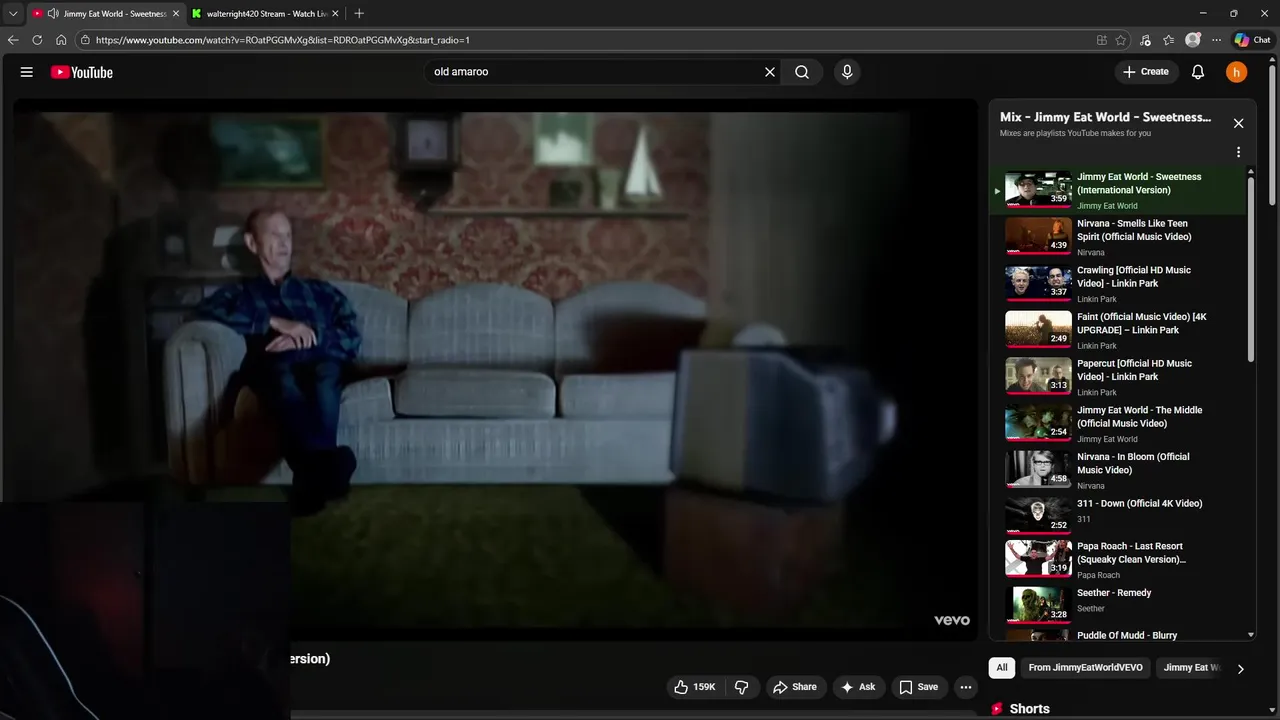This screenshot has width=1280, height=720.
Task: Go to YouTube home via logo
Action: [82, 72]
